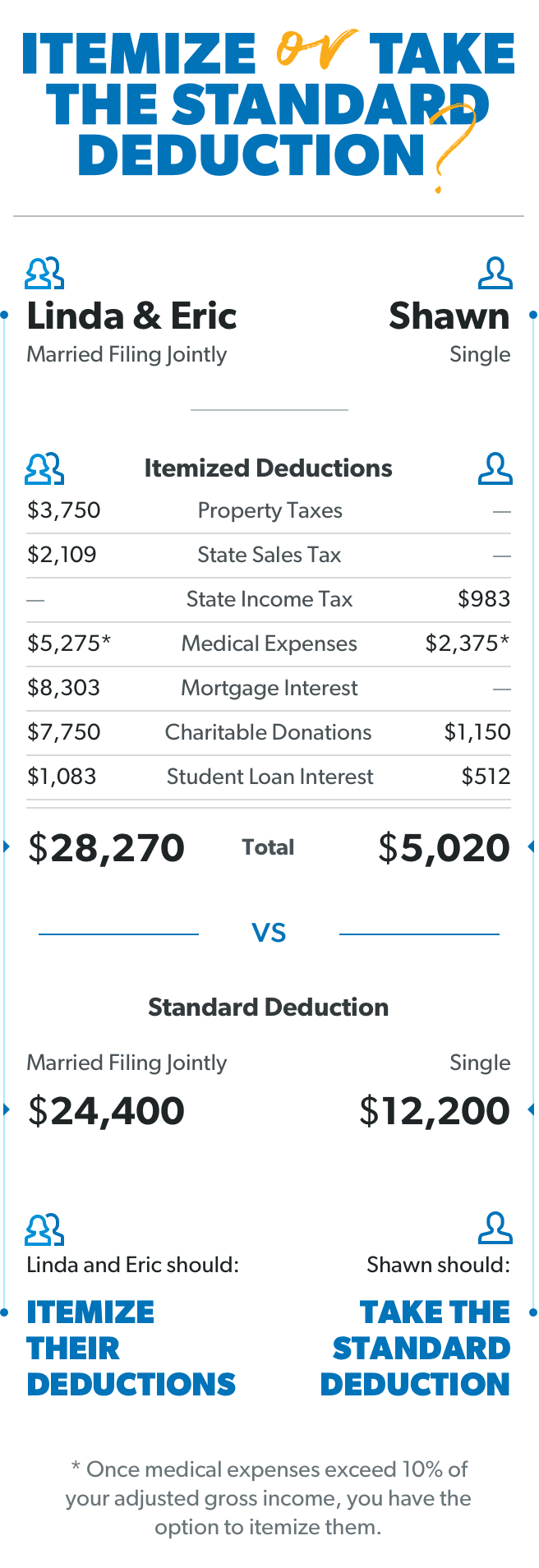Click the couple icon above Linda & Eric
Image resolution: width=539 pixels, height=1568 pixels.
point(44,274)
